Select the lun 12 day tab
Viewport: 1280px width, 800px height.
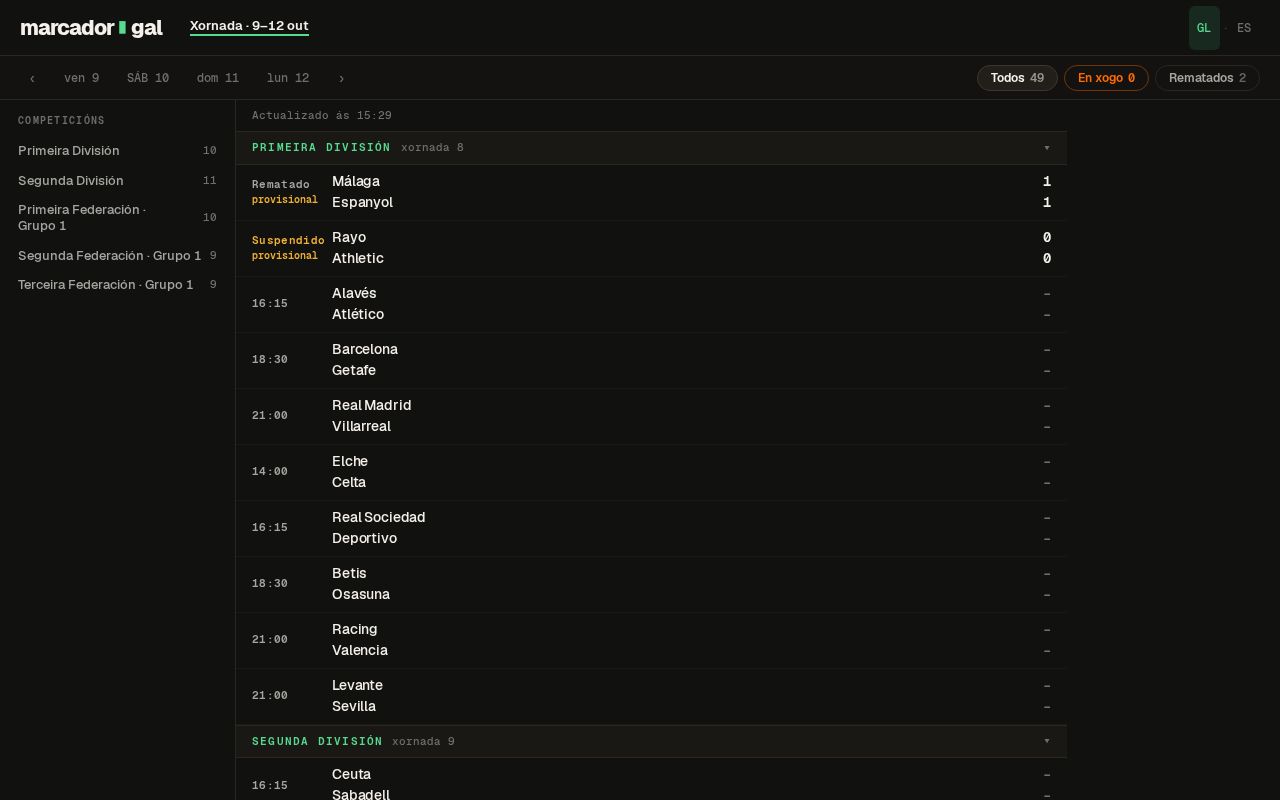pos(288,78)
